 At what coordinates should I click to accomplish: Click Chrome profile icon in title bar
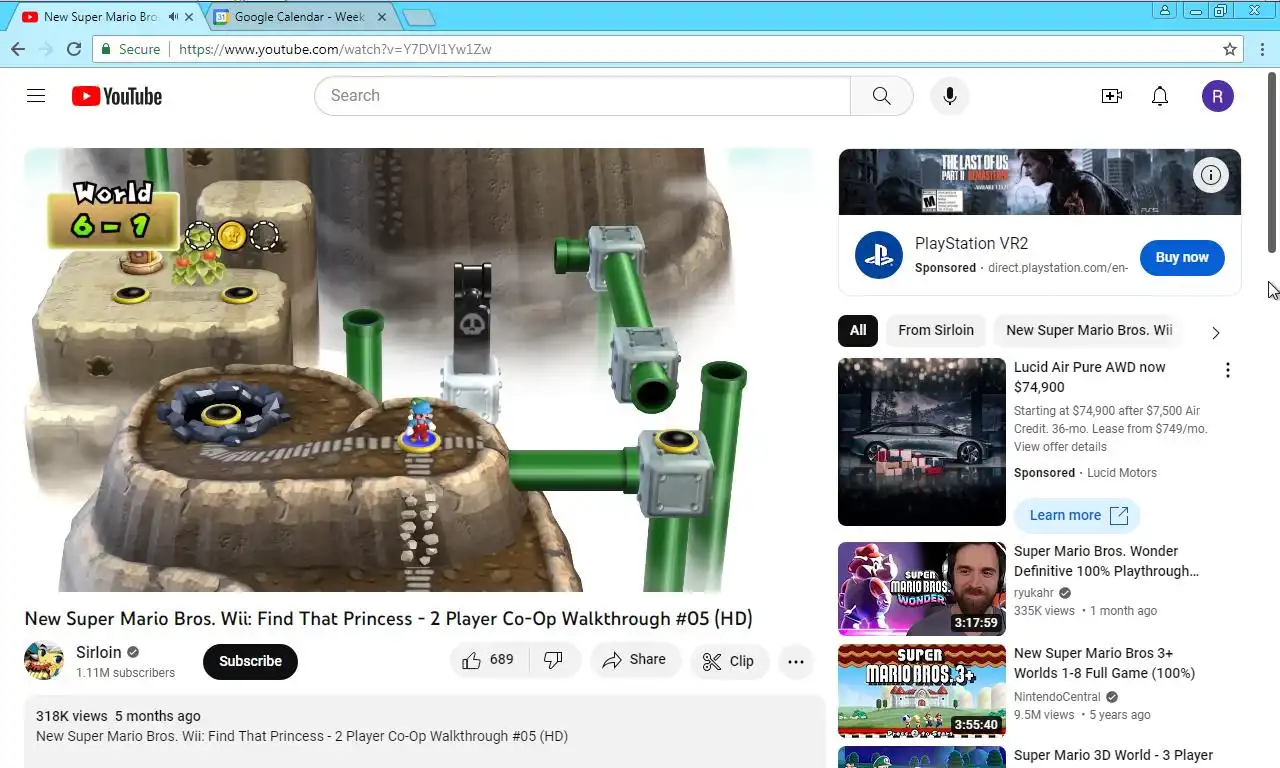[x=1164, y=10]
